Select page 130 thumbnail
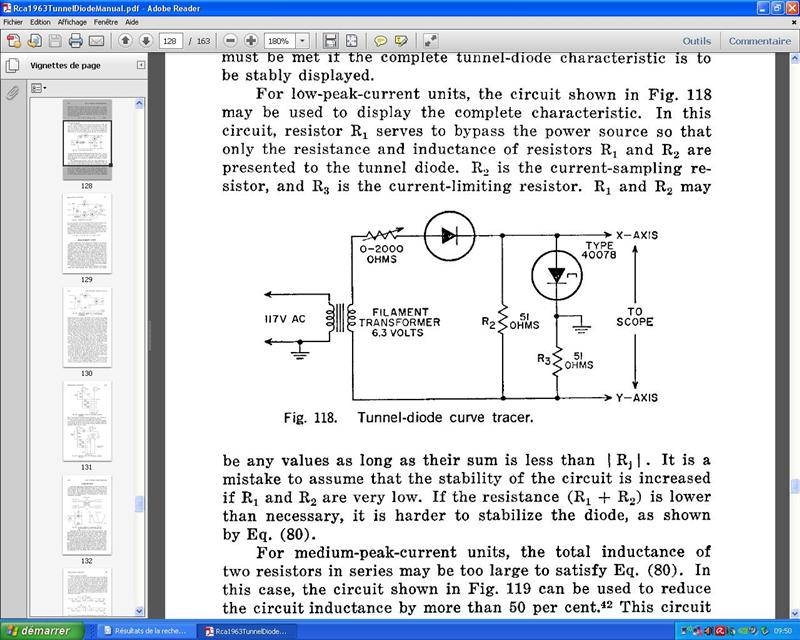This screenshot has width=800, height=640. [87, 327]
